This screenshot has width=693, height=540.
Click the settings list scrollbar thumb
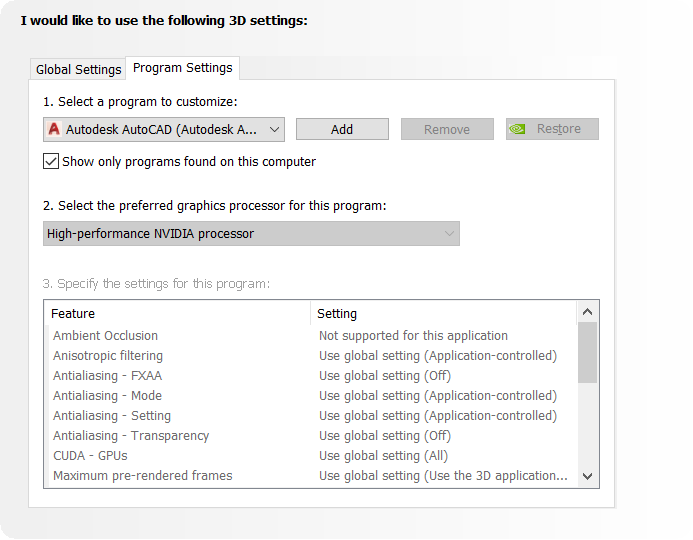pos(588,352)
